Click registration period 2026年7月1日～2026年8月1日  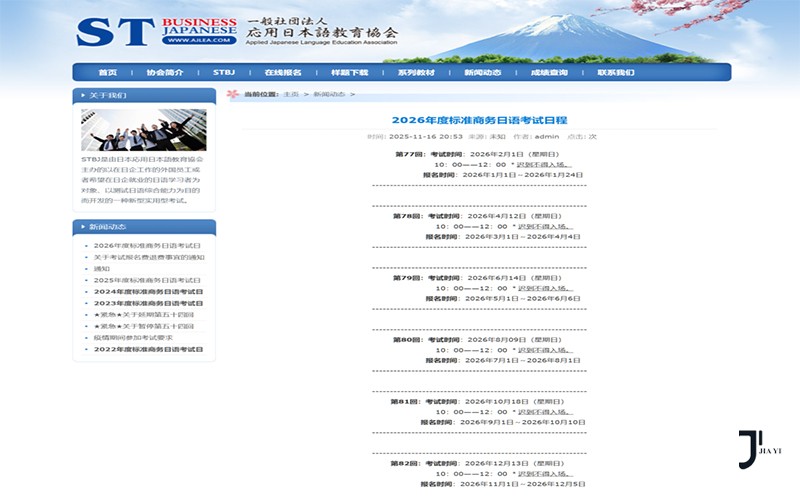[x=522, y=360]
